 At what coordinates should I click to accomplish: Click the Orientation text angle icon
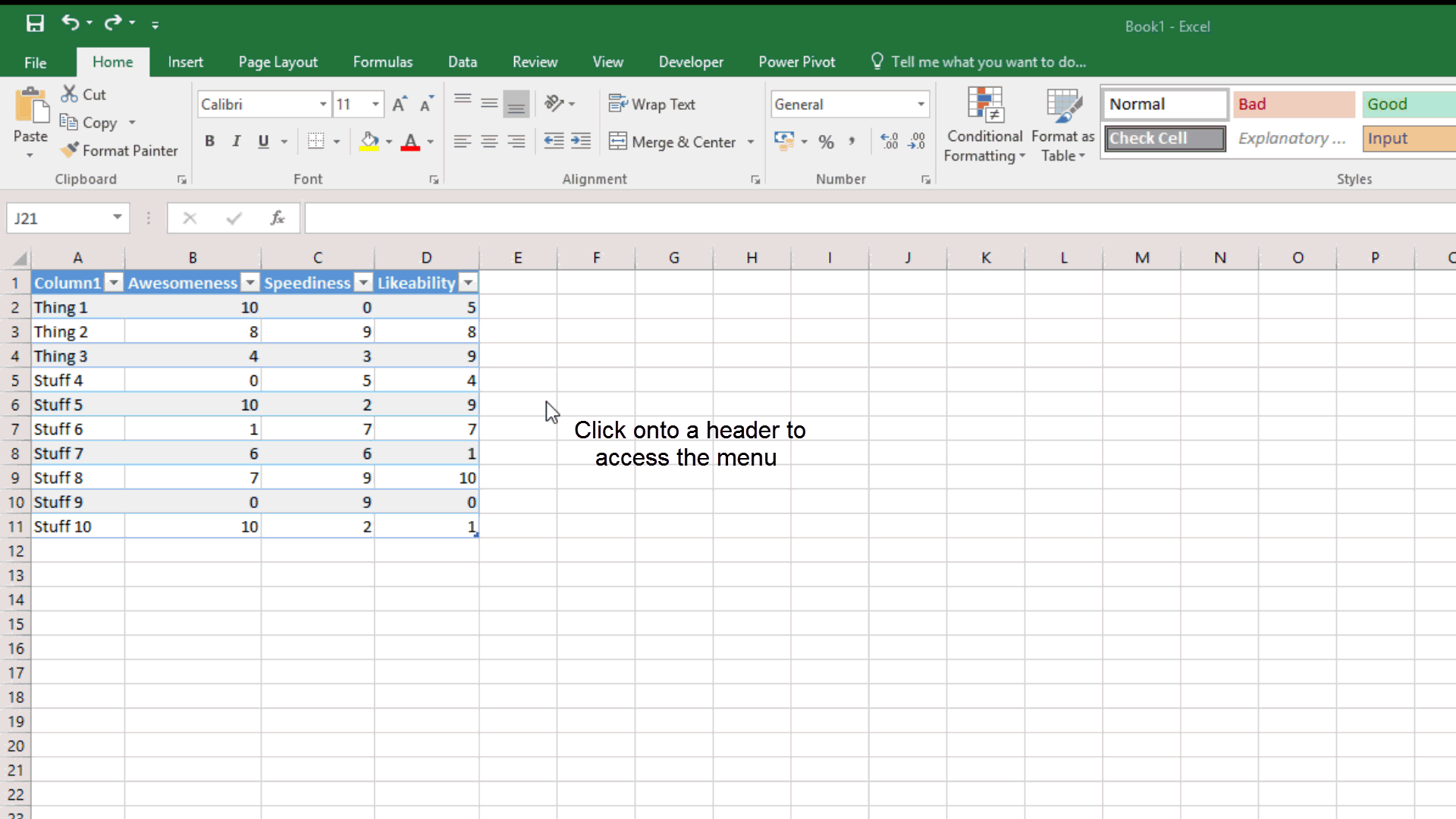pyautogui.click(x=554, y=103)
